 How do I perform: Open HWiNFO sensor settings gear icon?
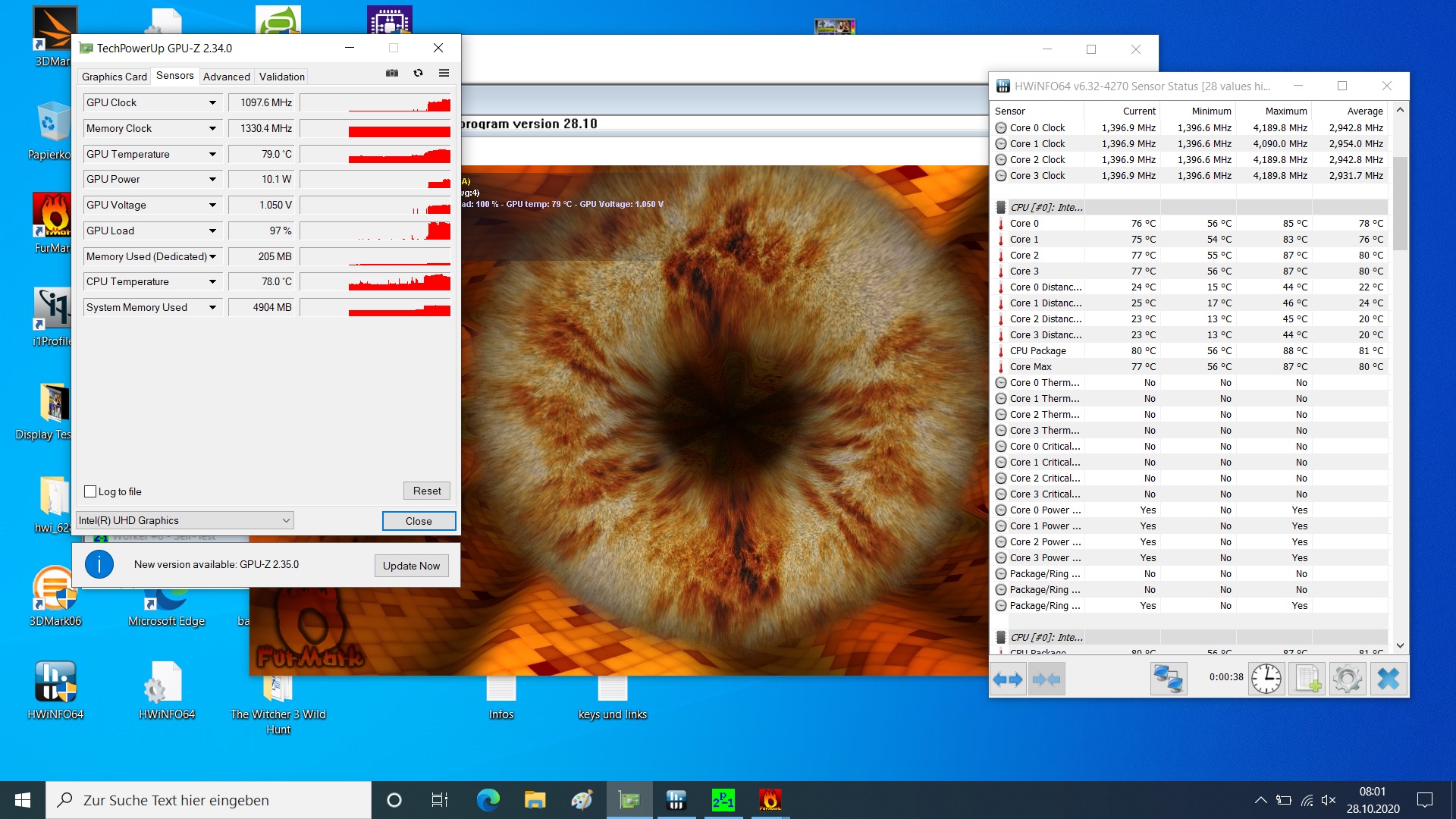tap(1347, 679)
